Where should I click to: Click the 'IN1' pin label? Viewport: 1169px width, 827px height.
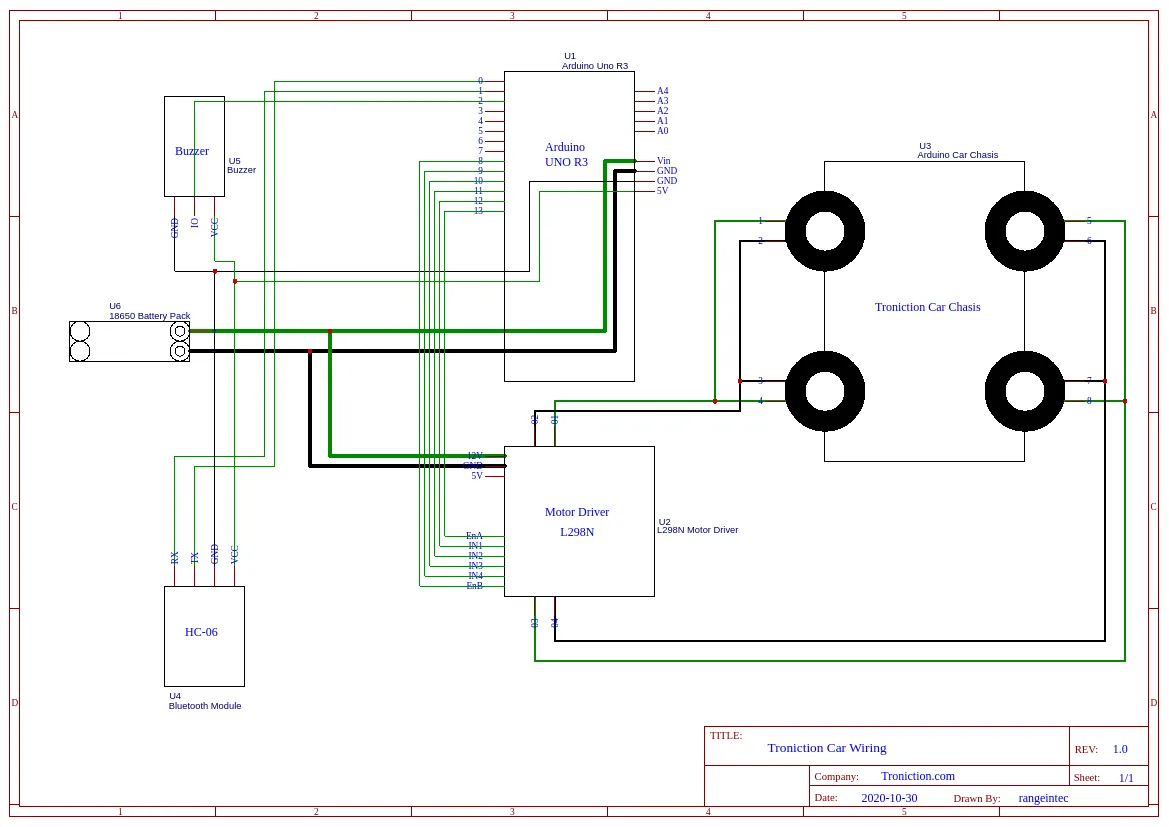point(476,546)
